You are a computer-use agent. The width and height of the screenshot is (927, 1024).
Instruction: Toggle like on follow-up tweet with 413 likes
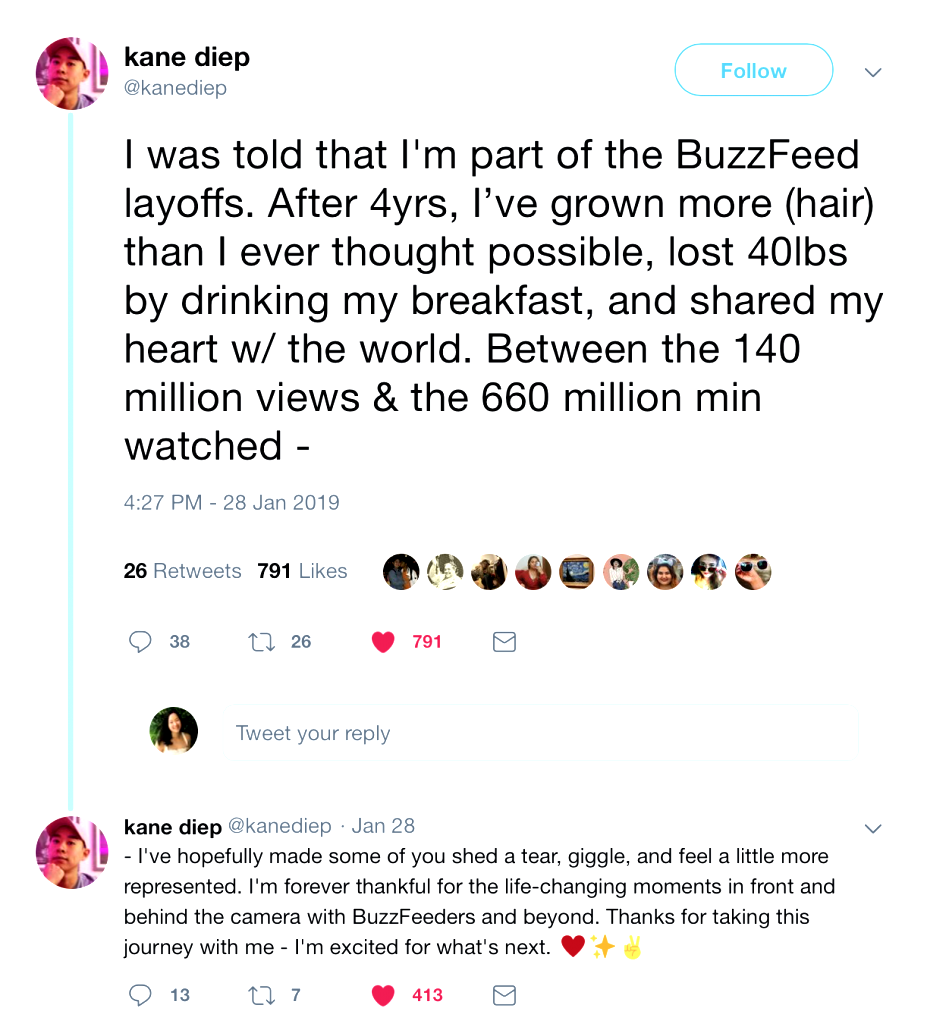[x=383, y=995]
